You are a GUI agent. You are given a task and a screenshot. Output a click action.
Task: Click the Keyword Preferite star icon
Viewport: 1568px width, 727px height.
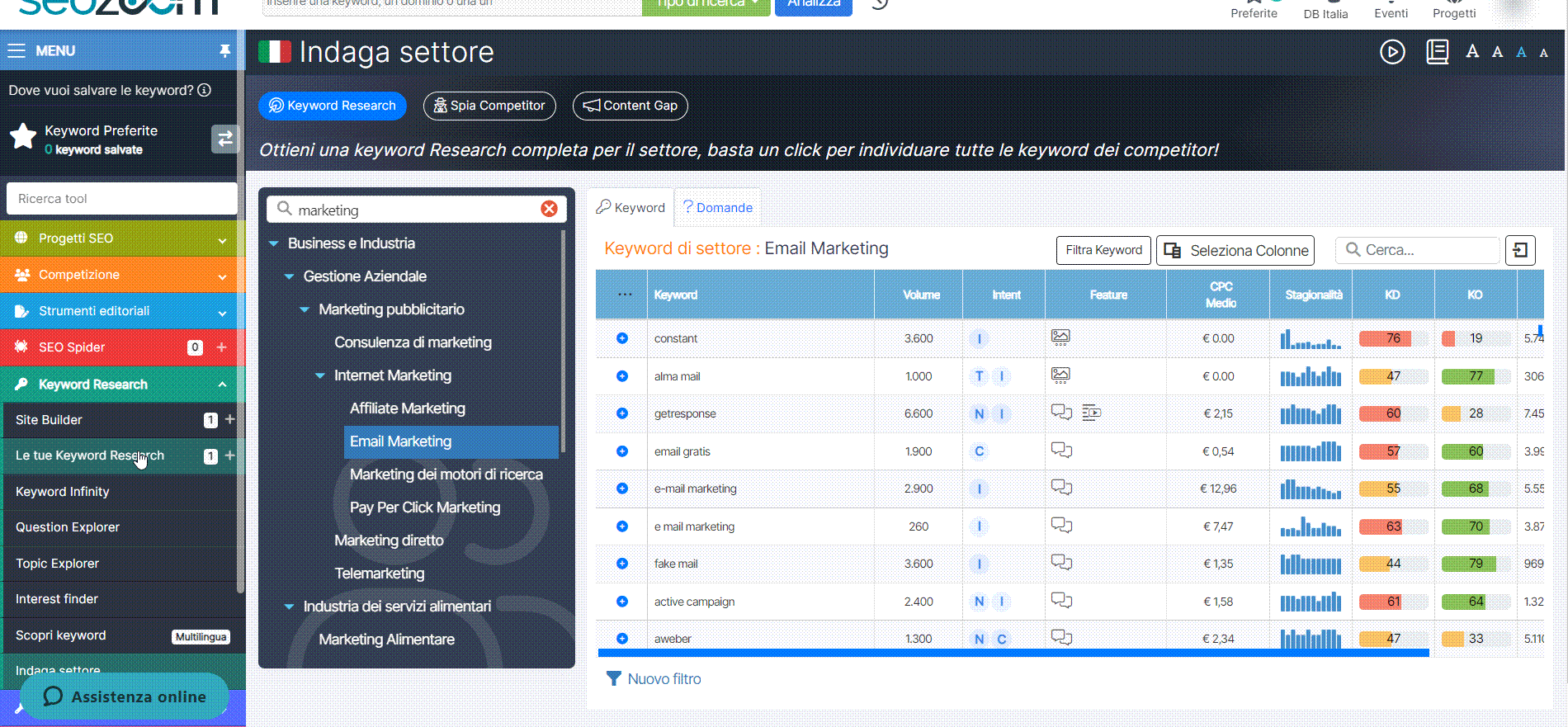click(23, 138)
